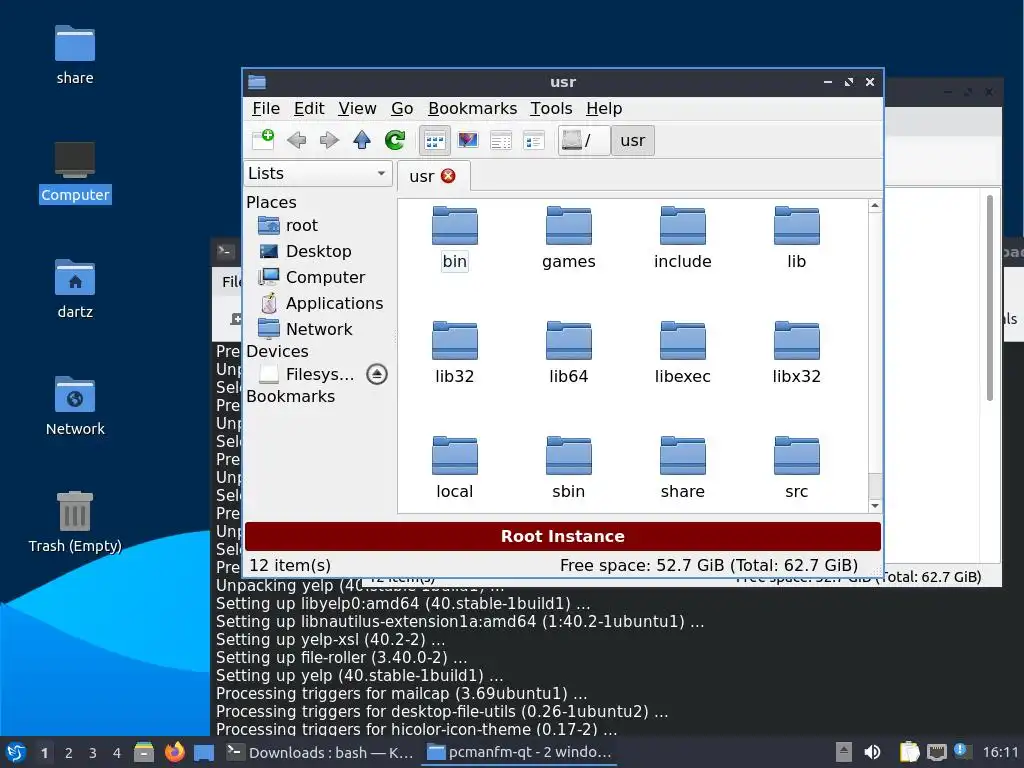Go up to the parent folder
Image resolution: width=1024 pixels, height=768 pixels.
coord(362,140)
